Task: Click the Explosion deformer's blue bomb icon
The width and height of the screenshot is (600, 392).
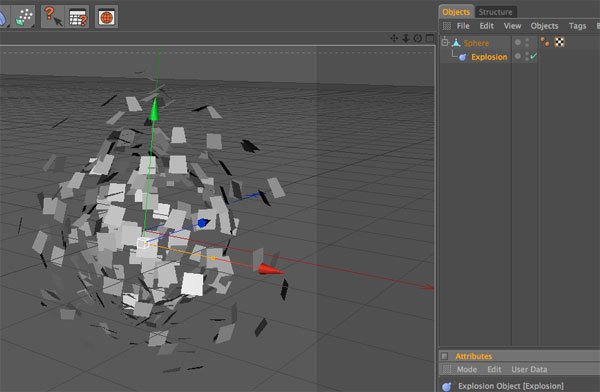Action: [x=463, y=57]
